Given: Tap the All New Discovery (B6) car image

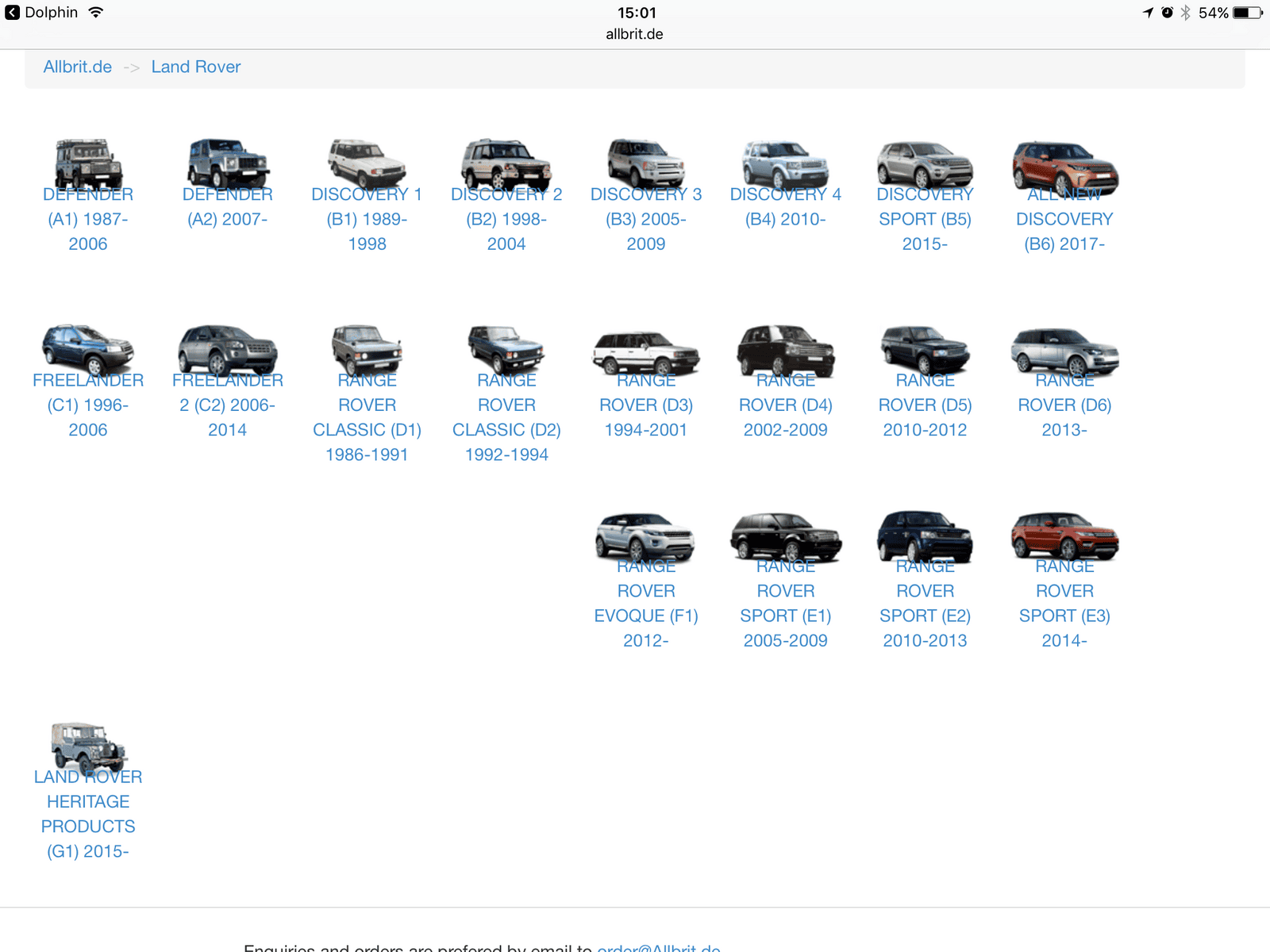Looking at the screenshot, I should point(1065,167).
